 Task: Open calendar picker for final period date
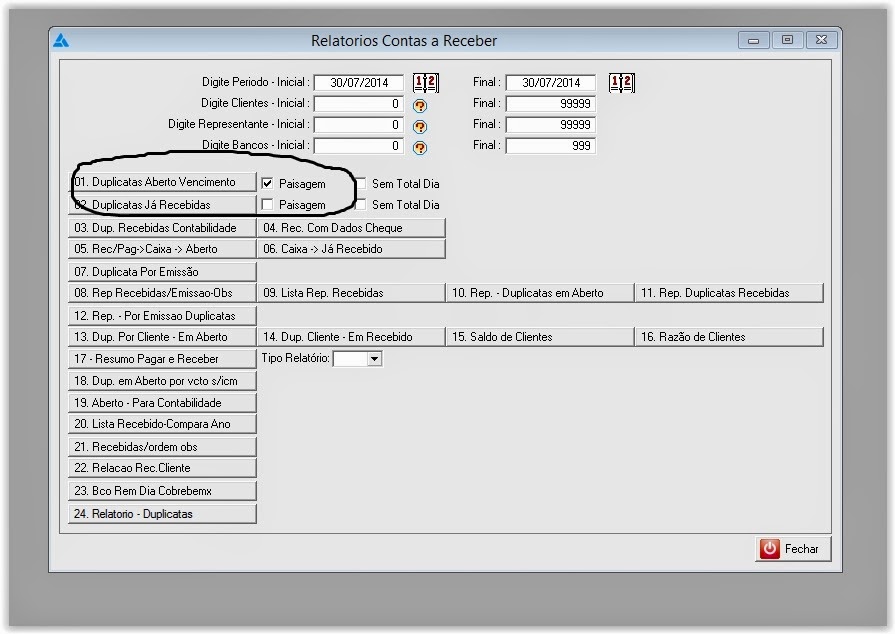pyautogui.click(x=622, y=83)
